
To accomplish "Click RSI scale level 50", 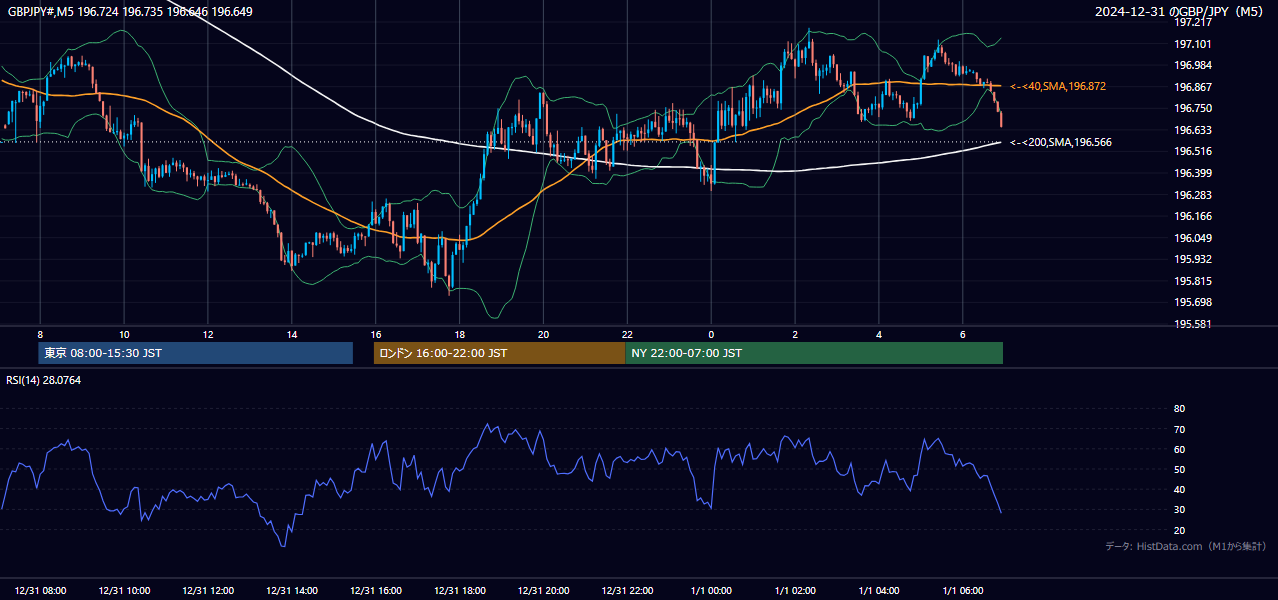I will [1180, 470].
